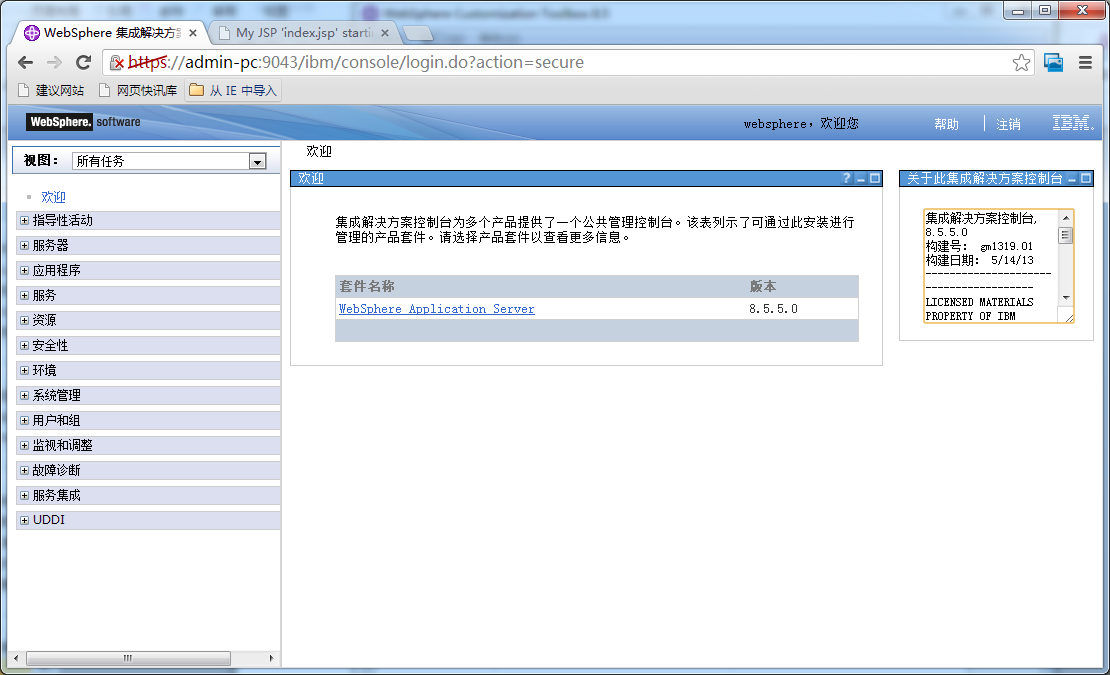Click the help question mark in the 欢迎 portlet
This screenshot has width=1110, height=675.
[847, 178]
